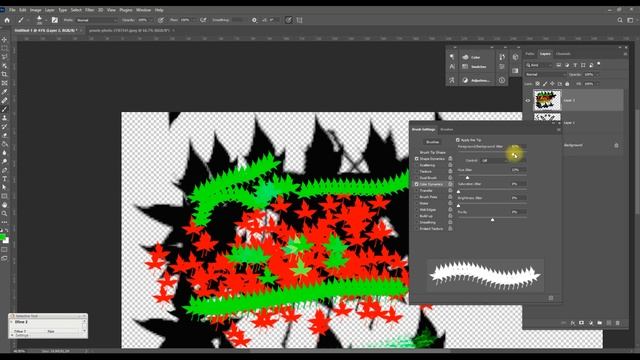Image resolution: width=640 pixels, height=360 pixels.
Task: Open smoothing options gear icon
Action: click(254, 20)
